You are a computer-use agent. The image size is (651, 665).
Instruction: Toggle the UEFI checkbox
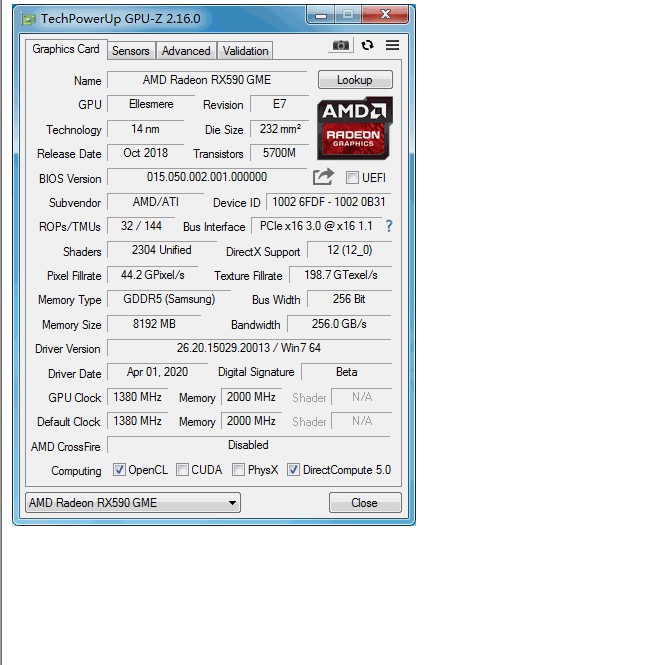click(352, 178)
